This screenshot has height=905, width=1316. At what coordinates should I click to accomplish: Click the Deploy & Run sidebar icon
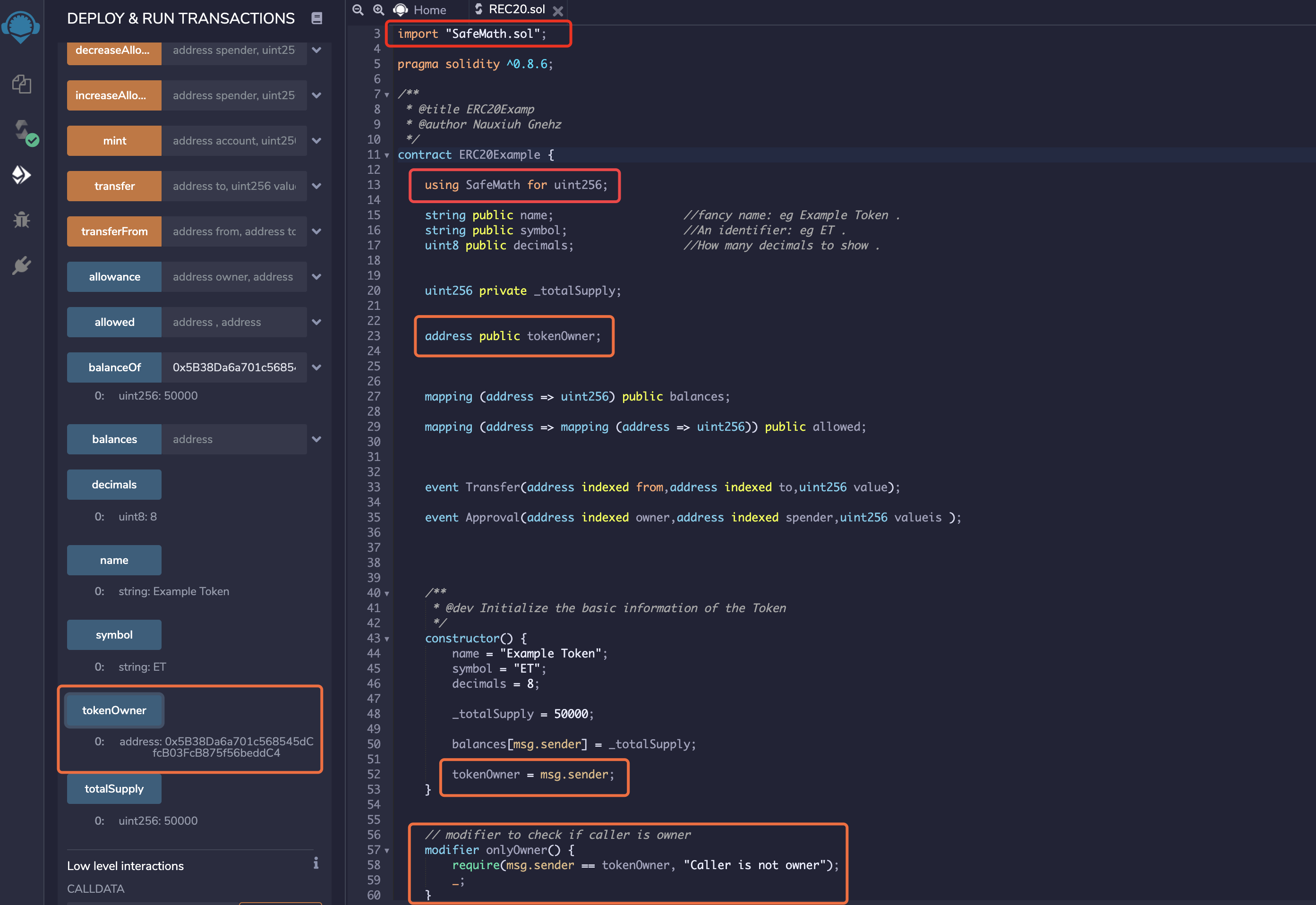[x=22, y=175]
